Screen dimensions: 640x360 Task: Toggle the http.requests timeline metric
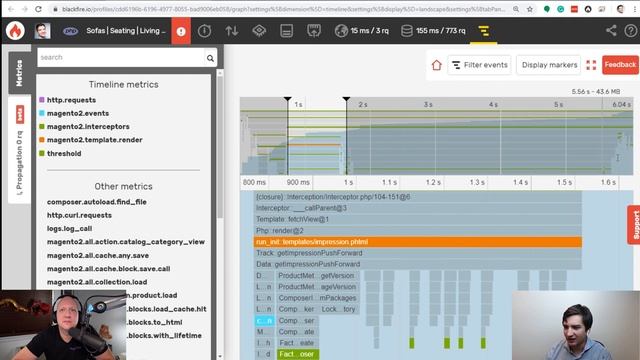pos(71,100)
